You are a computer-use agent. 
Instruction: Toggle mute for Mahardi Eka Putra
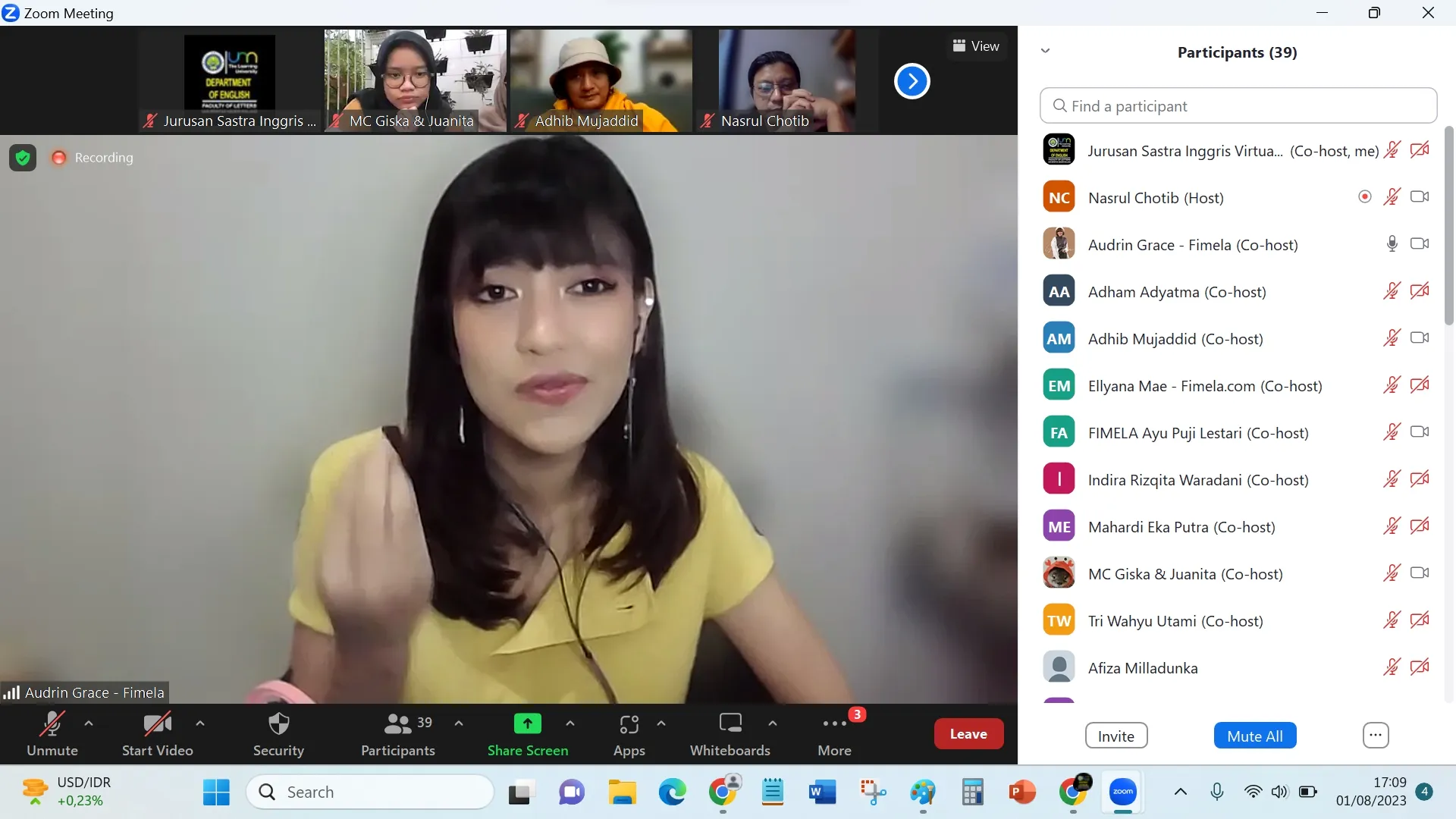tap(1392, 526)
